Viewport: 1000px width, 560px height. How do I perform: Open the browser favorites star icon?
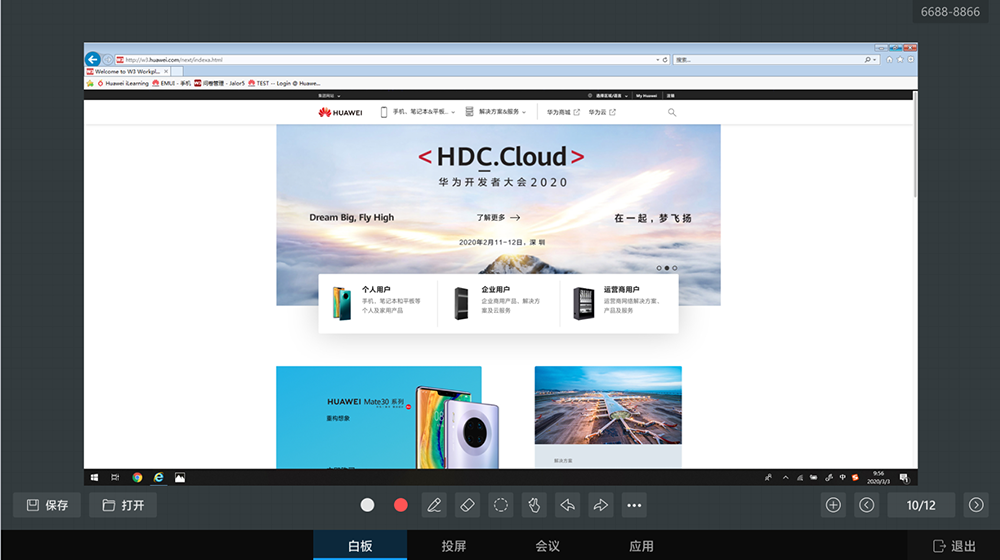[900, 59]
